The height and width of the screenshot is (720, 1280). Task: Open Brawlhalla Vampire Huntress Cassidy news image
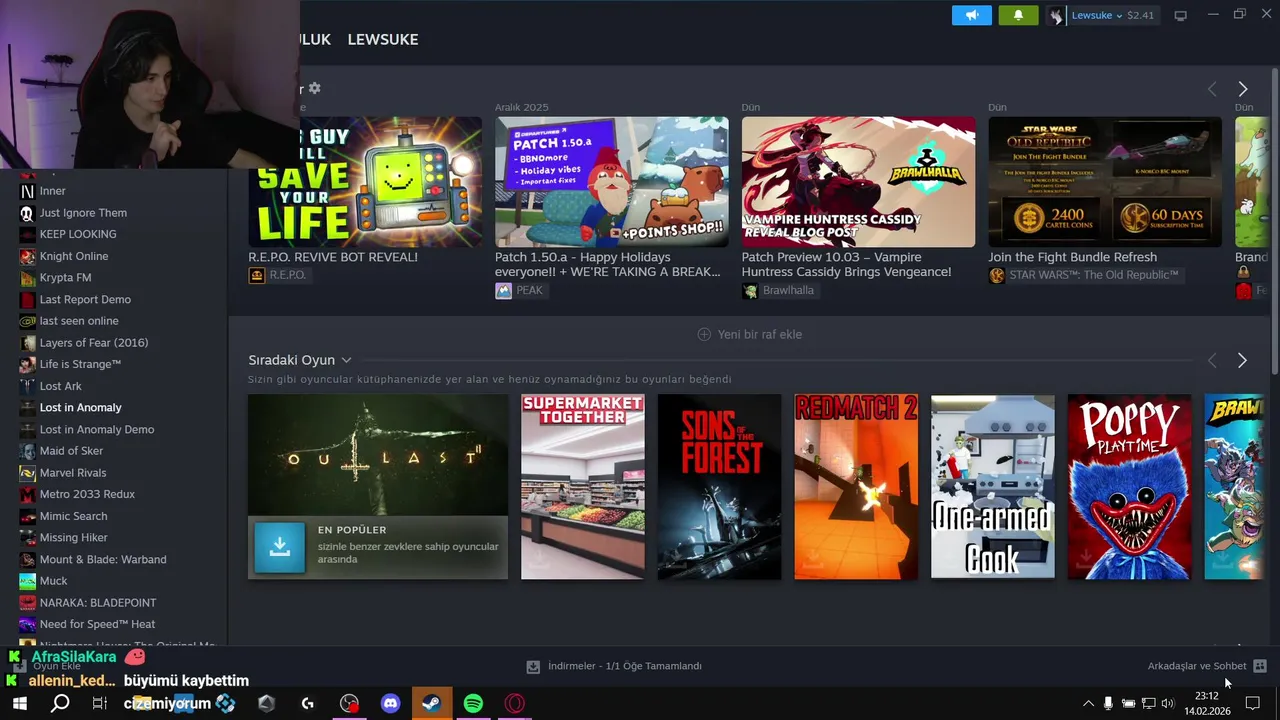click(858, 182)
